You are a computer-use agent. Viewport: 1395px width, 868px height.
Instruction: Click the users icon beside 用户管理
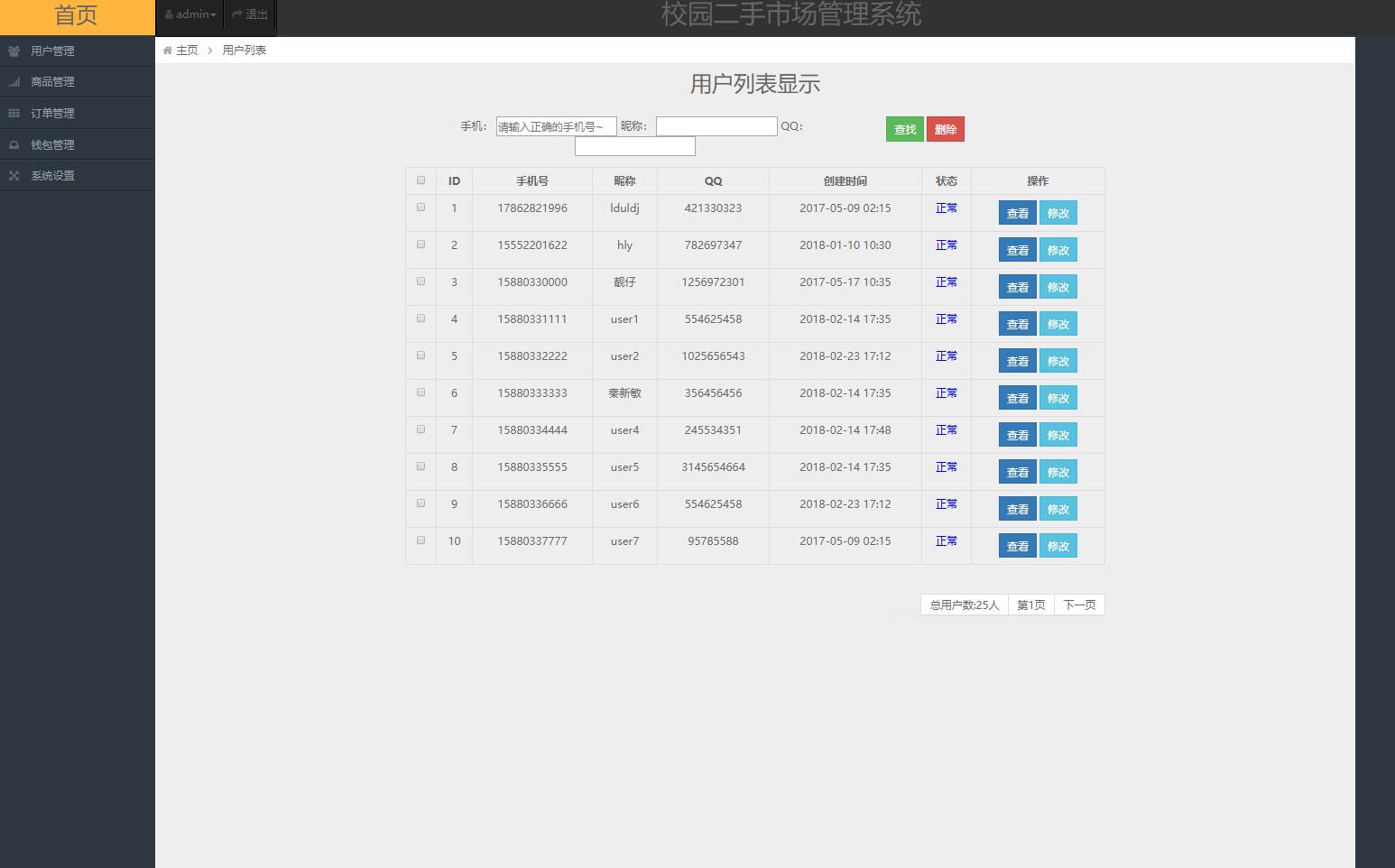click(x=14, y=51)
